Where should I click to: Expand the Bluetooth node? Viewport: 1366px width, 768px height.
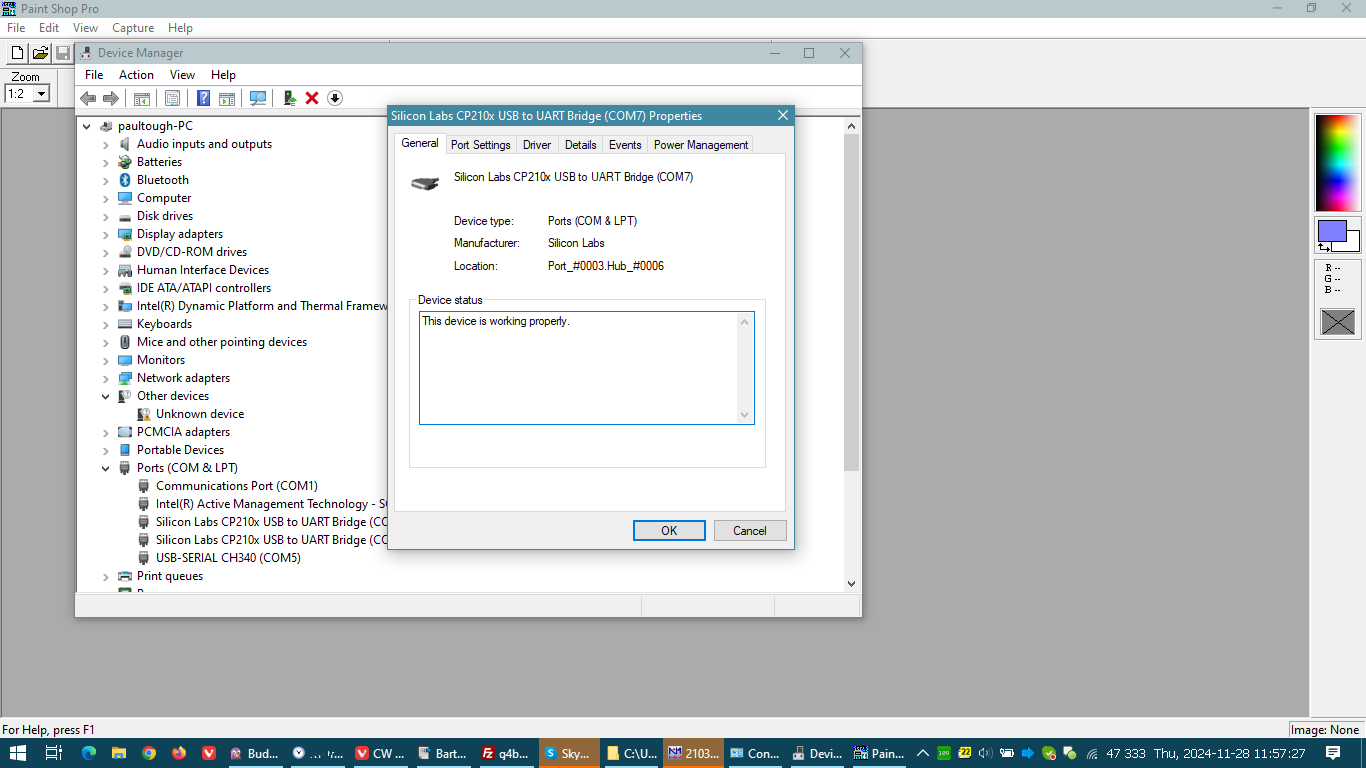[x=106, y=180]
